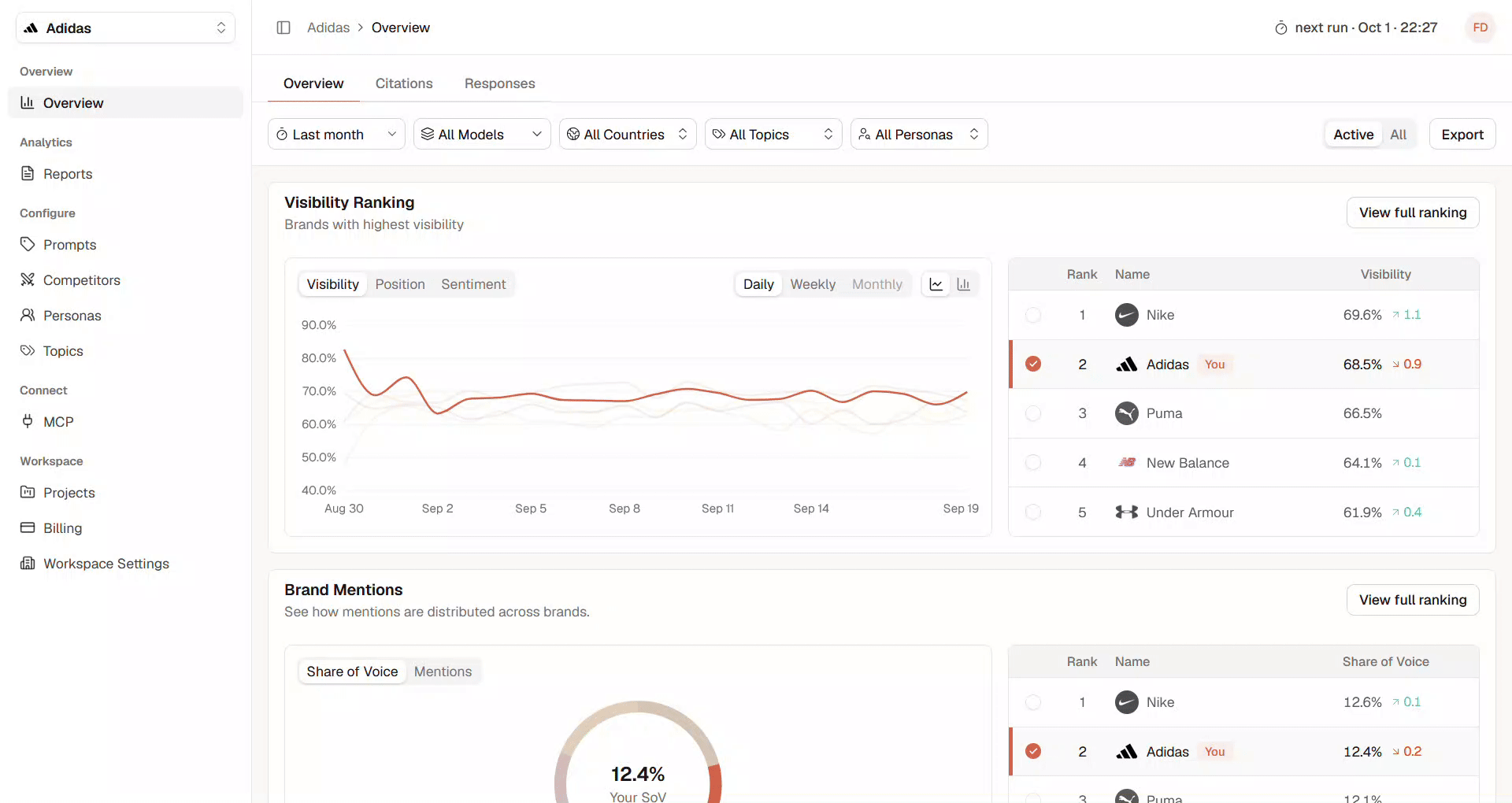Image resolution: width=1512 pixels, height=803 pixels.
Task: Expand the All Countries filter dropdown
Action: point(628,134)
